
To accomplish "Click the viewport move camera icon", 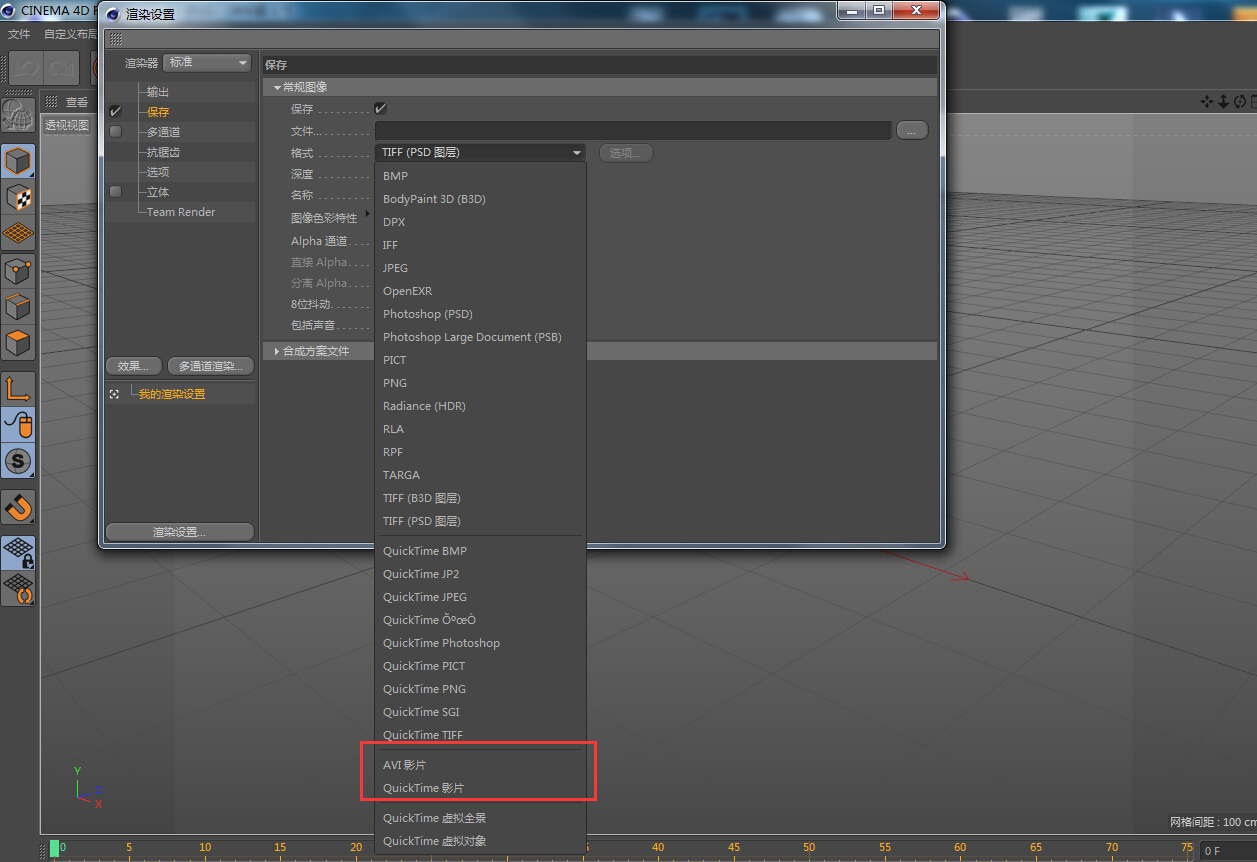I will coord(1207,102).
